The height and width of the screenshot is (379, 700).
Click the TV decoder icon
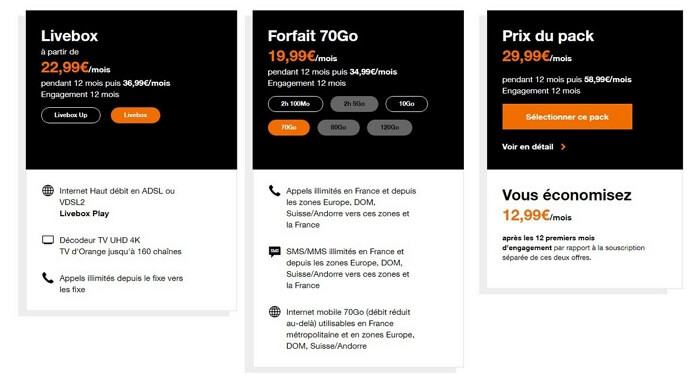tap(48, 240)
